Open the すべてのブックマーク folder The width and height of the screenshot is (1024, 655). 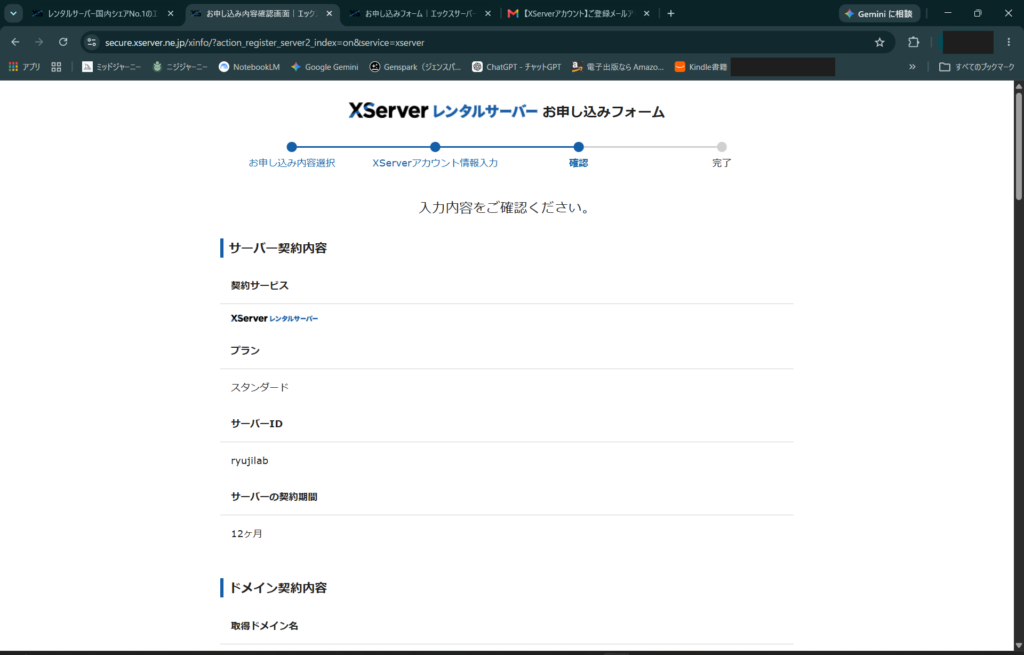tap(976, 67)
